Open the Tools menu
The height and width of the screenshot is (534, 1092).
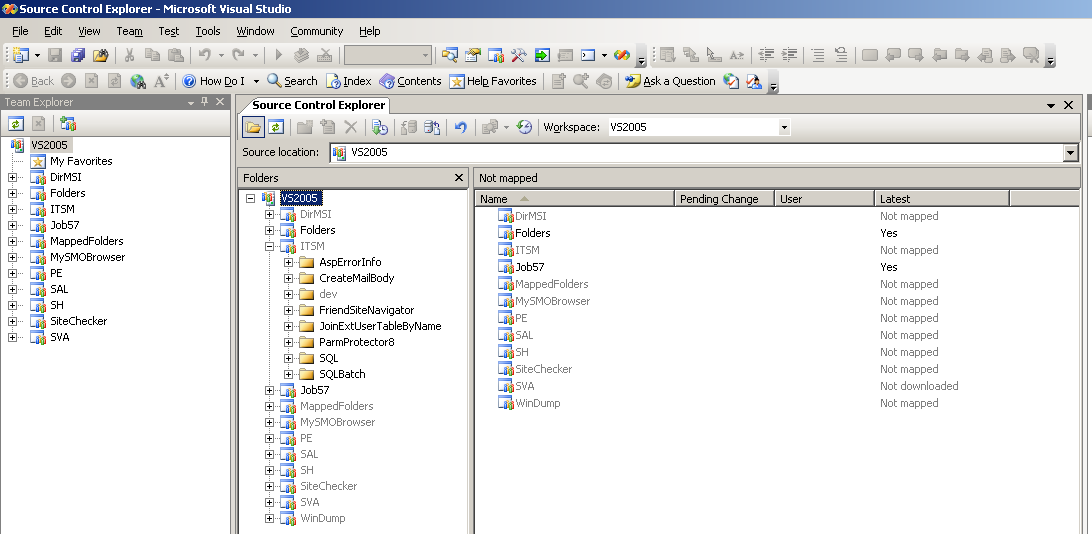[208, 31]
